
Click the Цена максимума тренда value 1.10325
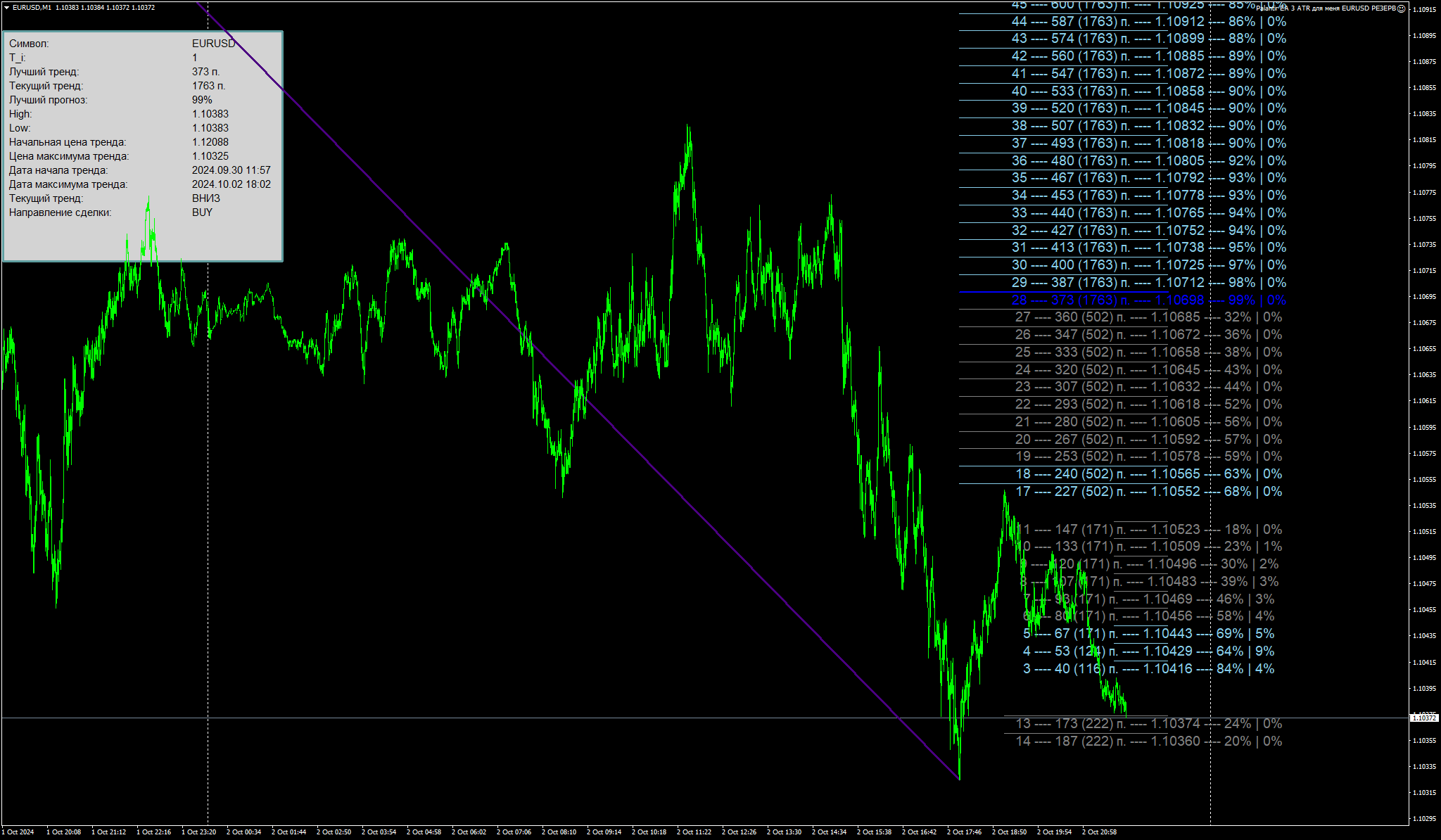point(210,156)
